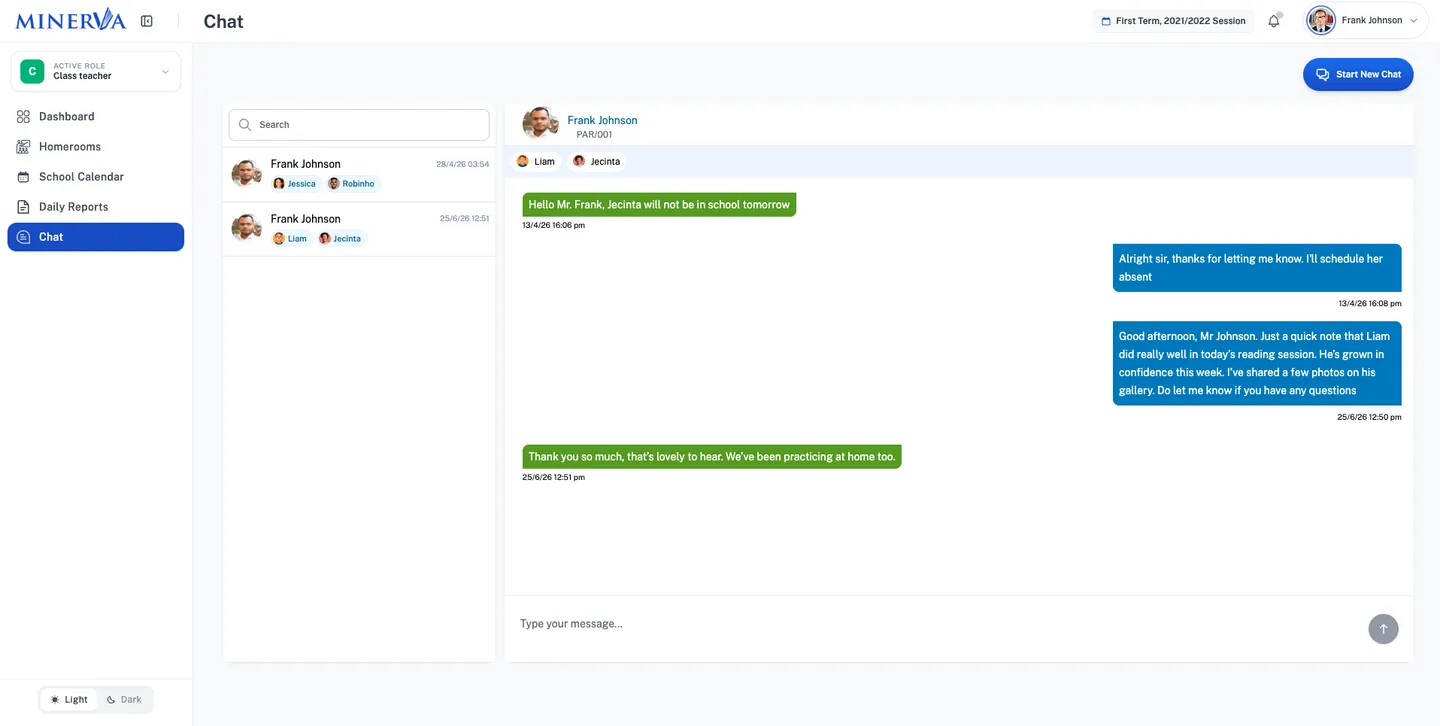Open Frank Johnson chat with Jessica, Robinho
1440x726 pixels.
359,174
